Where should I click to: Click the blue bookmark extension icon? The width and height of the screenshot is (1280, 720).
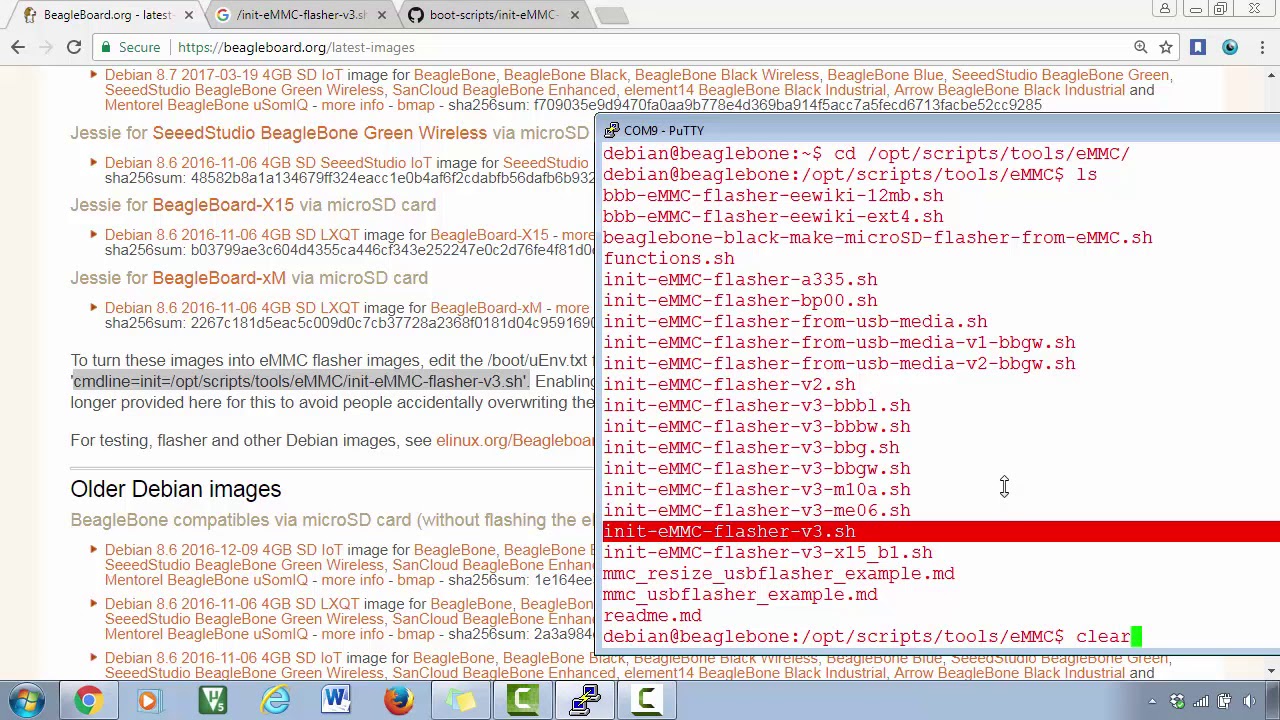point(1198,47)
